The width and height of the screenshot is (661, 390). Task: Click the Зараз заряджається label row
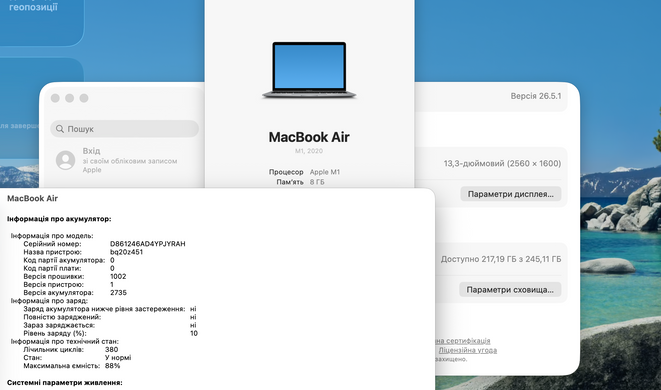(x=59, y=325)
